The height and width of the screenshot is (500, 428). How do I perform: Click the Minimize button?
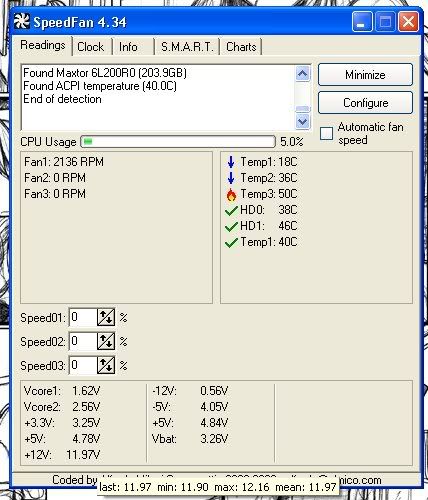[x=365, y=75]
